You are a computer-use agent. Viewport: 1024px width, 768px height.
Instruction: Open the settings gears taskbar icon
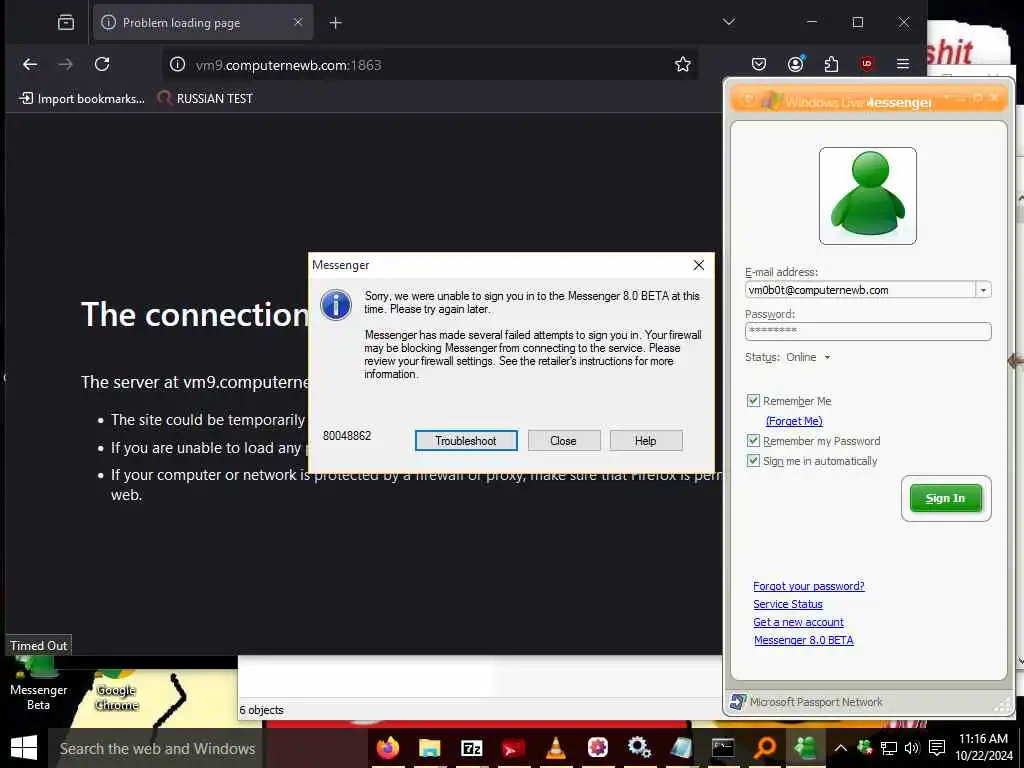639,747
